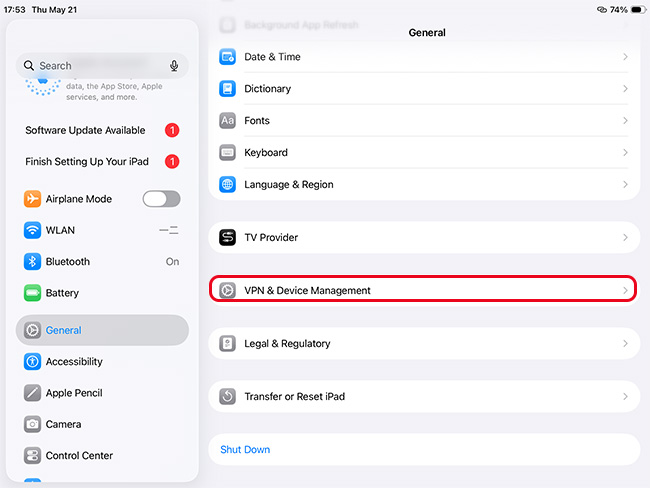Tap the Language & Region globe icon
Viewport: 650px width, 488px height.
(x=227, y=185)
